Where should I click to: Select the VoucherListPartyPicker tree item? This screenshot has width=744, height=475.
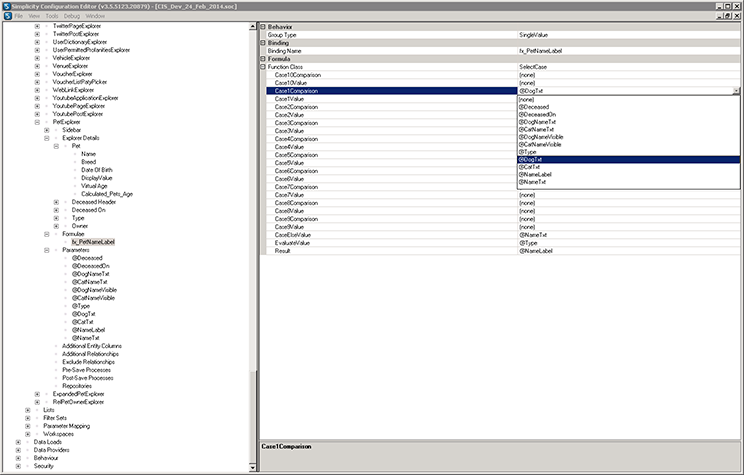point(80,82)
